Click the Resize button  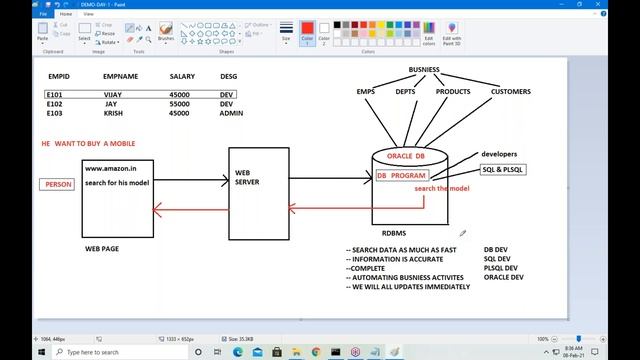point(105,33)
